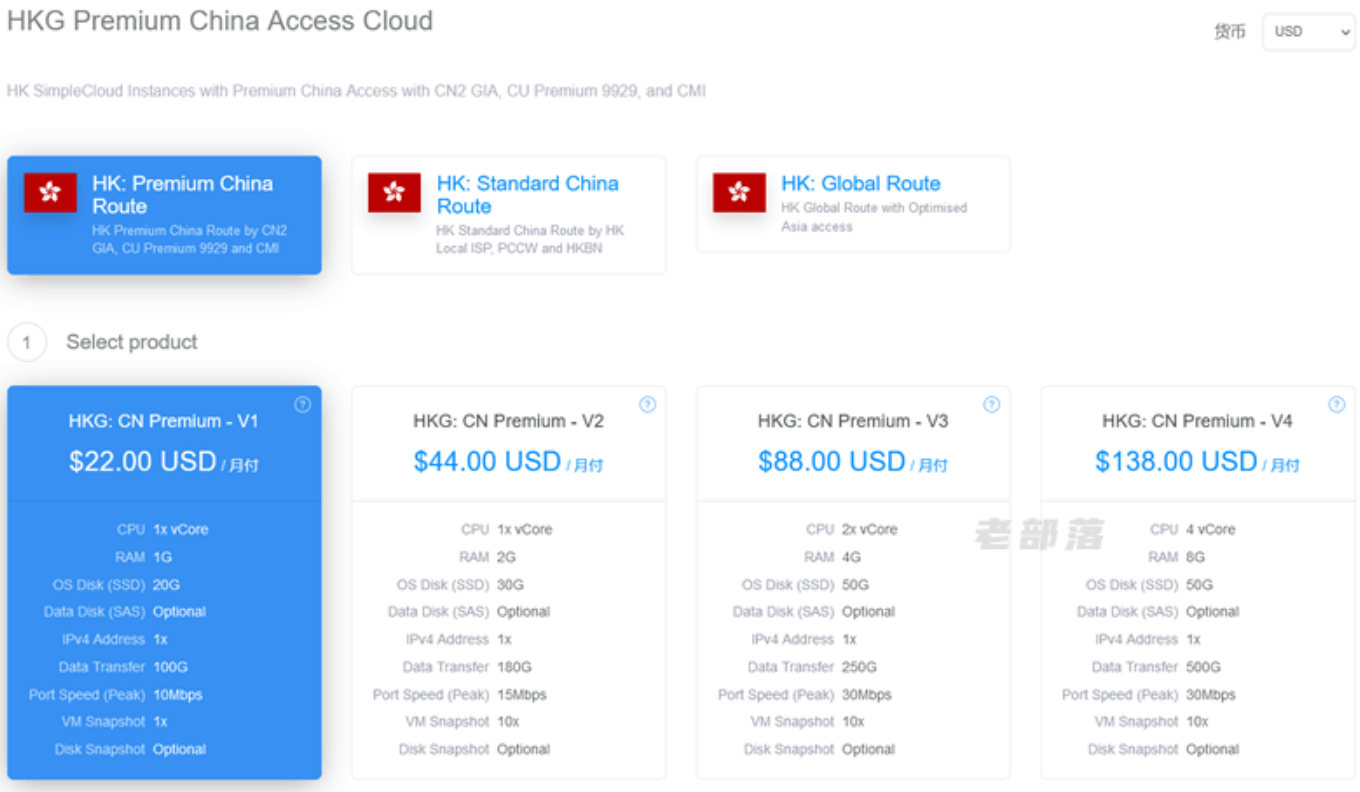
Task: Click the 2x vCore CPU value in V3
Action: coord(869,530)
